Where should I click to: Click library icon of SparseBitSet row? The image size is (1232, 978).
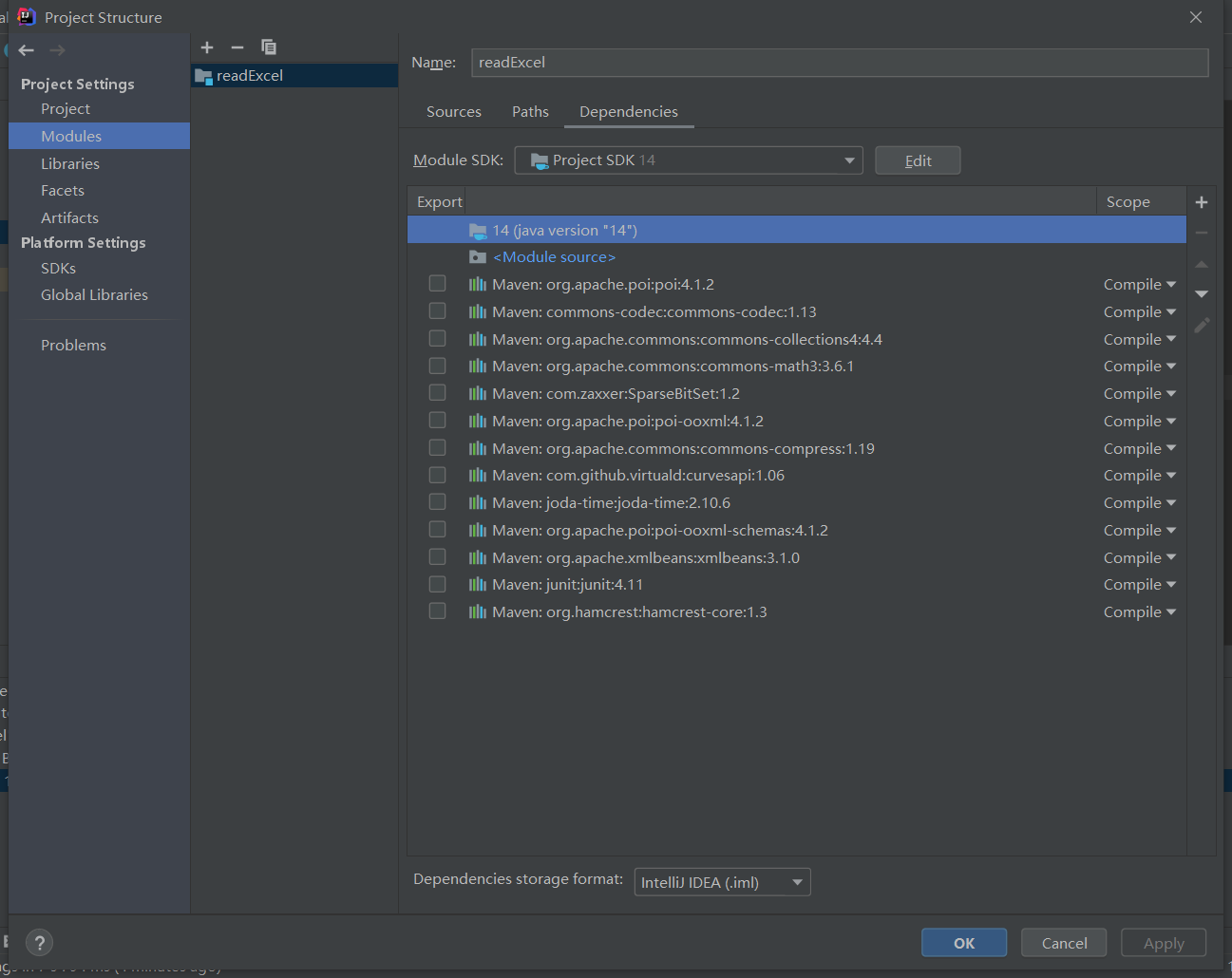click(478, 393)
